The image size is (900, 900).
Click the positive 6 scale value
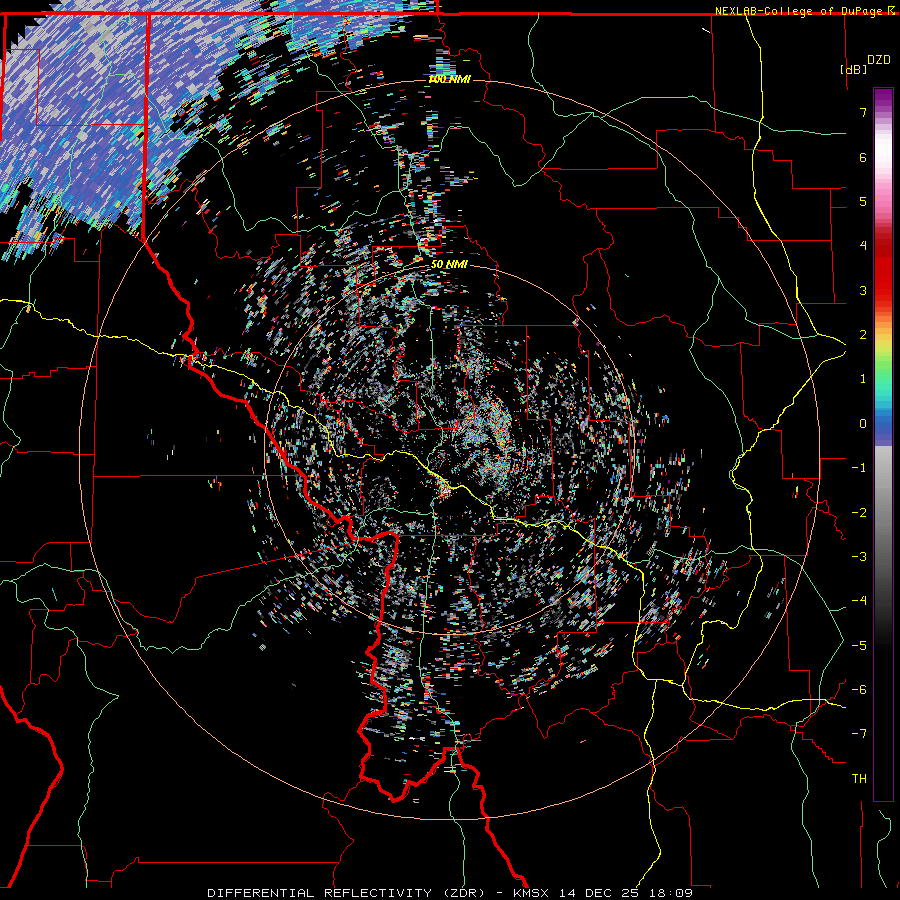(863, 157)
